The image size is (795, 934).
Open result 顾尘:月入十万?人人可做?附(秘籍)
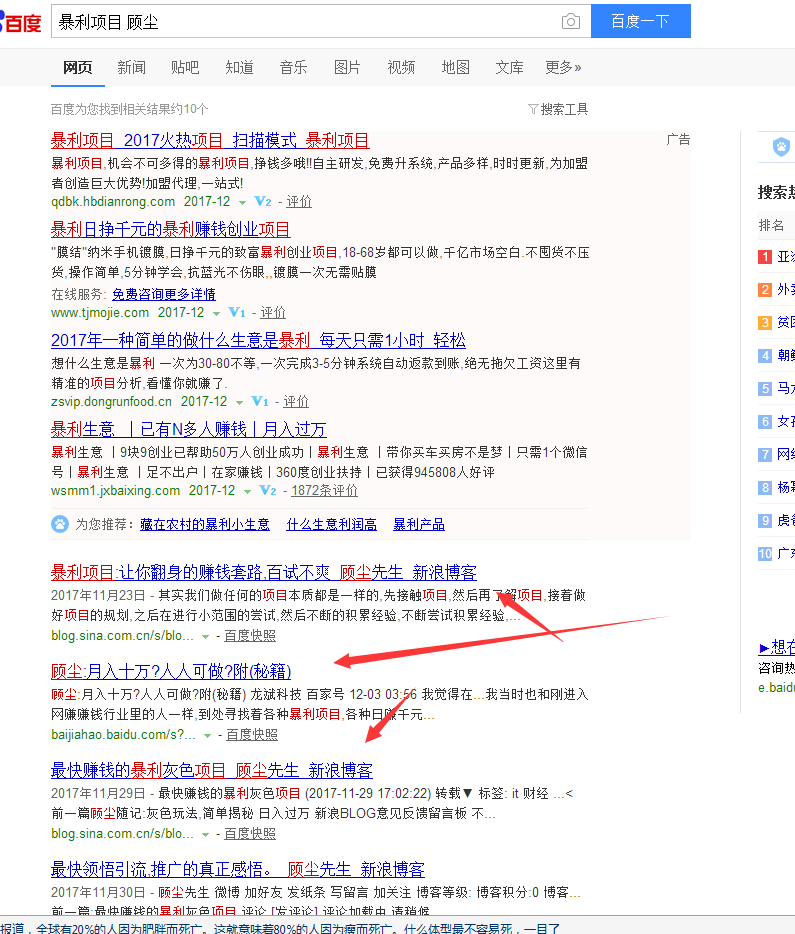click(171, 671)
